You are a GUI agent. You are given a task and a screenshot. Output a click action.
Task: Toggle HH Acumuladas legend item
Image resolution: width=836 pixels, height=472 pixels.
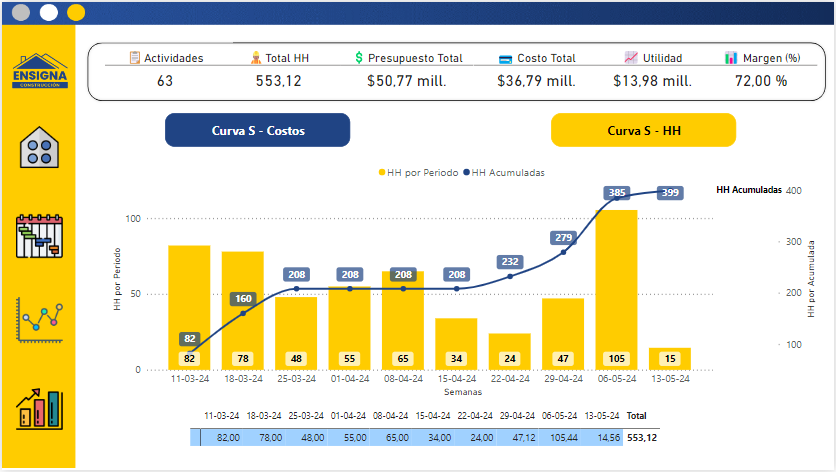point(504,173)
